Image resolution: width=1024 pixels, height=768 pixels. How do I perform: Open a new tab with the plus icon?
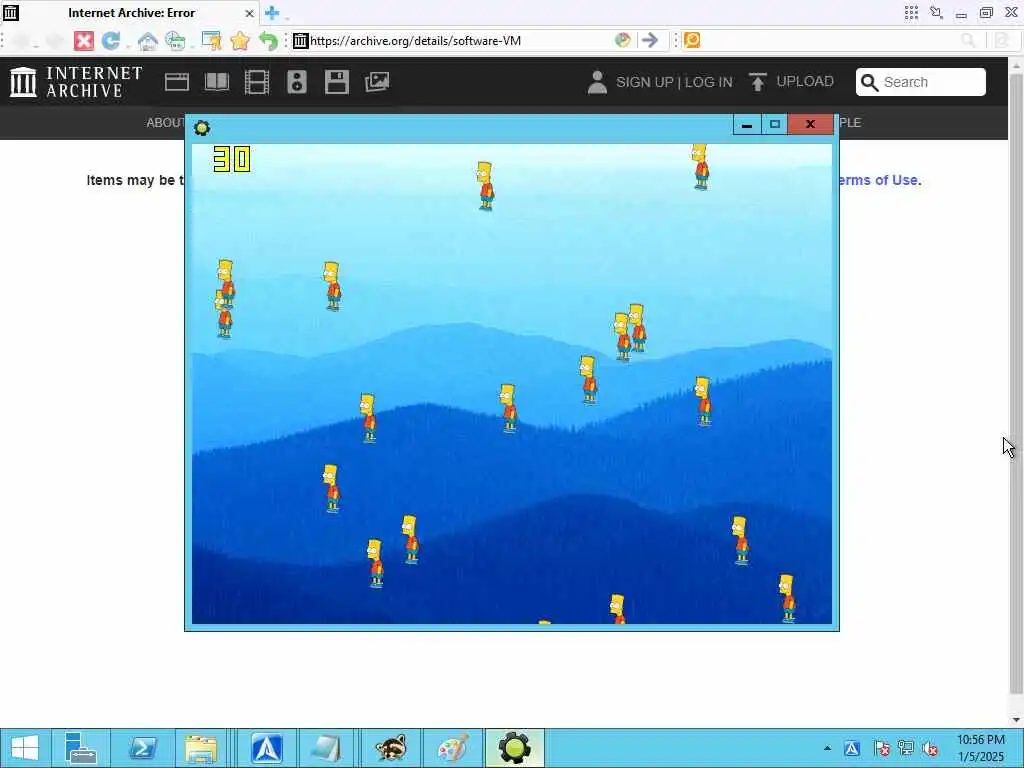[272, 12]
